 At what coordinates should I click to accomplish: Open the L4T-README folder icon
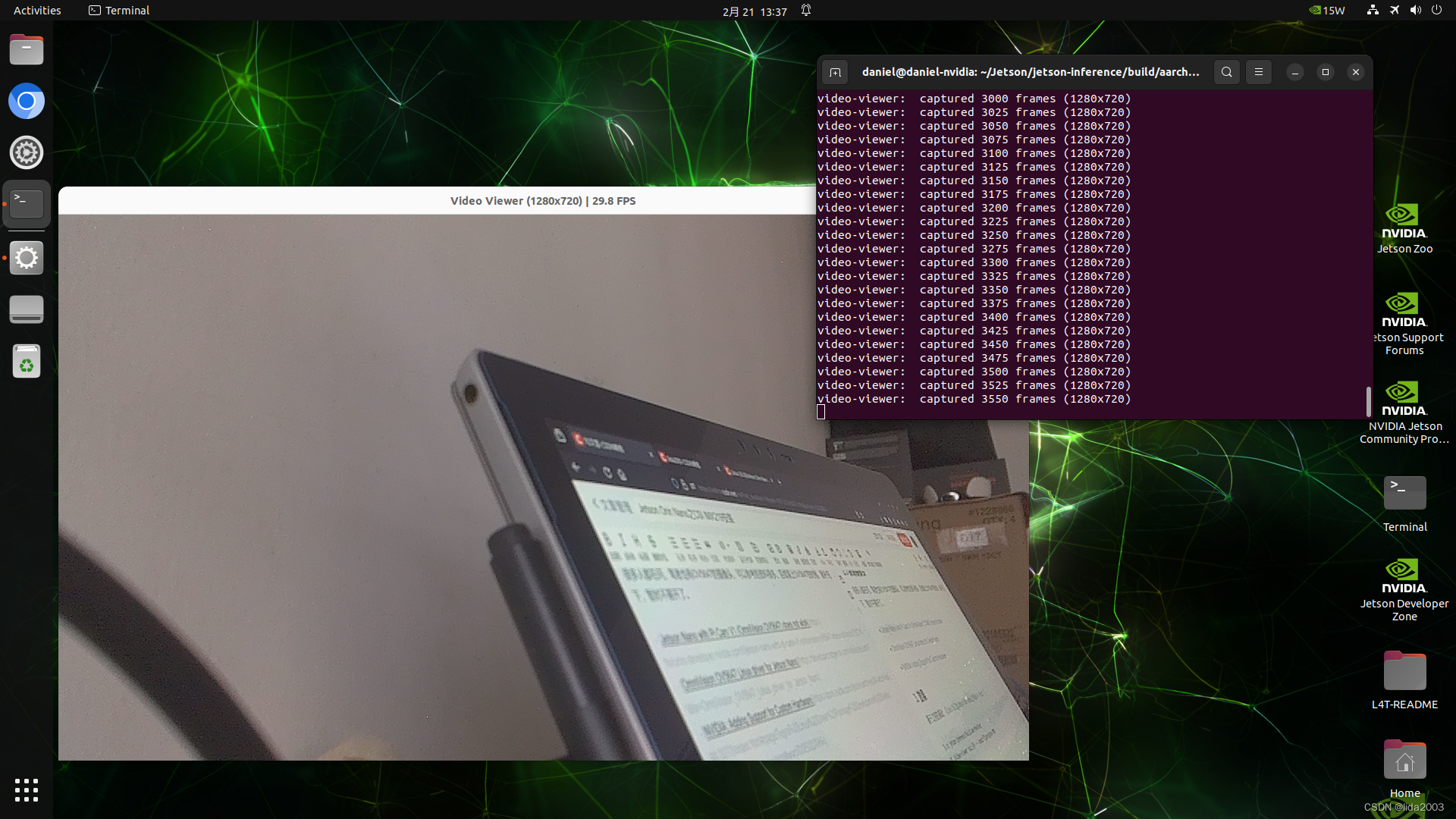click(x=1404, y=670)
